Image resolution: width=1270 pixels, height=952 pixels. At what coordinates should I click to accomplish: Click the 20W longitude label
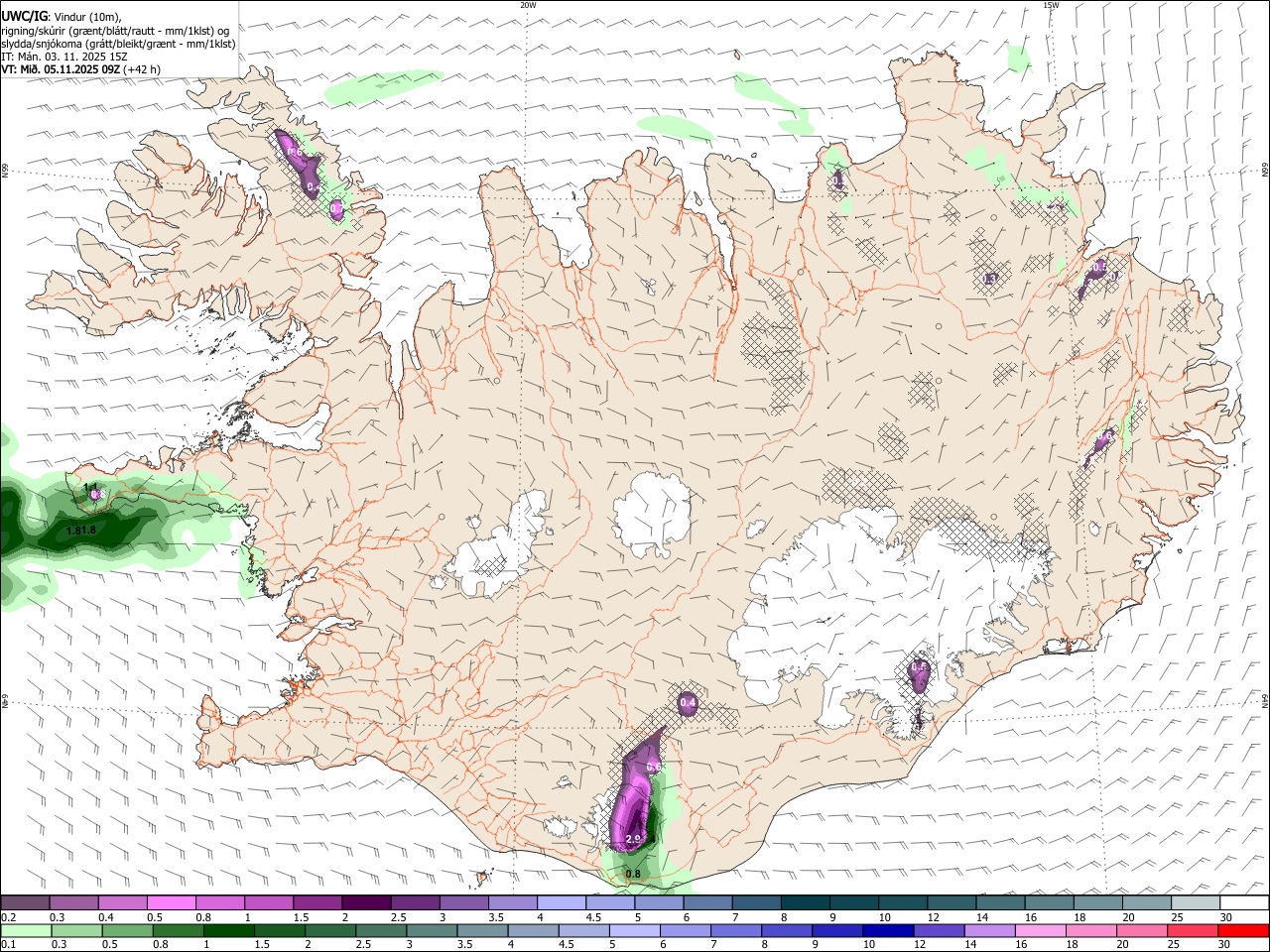pos(528,5)
